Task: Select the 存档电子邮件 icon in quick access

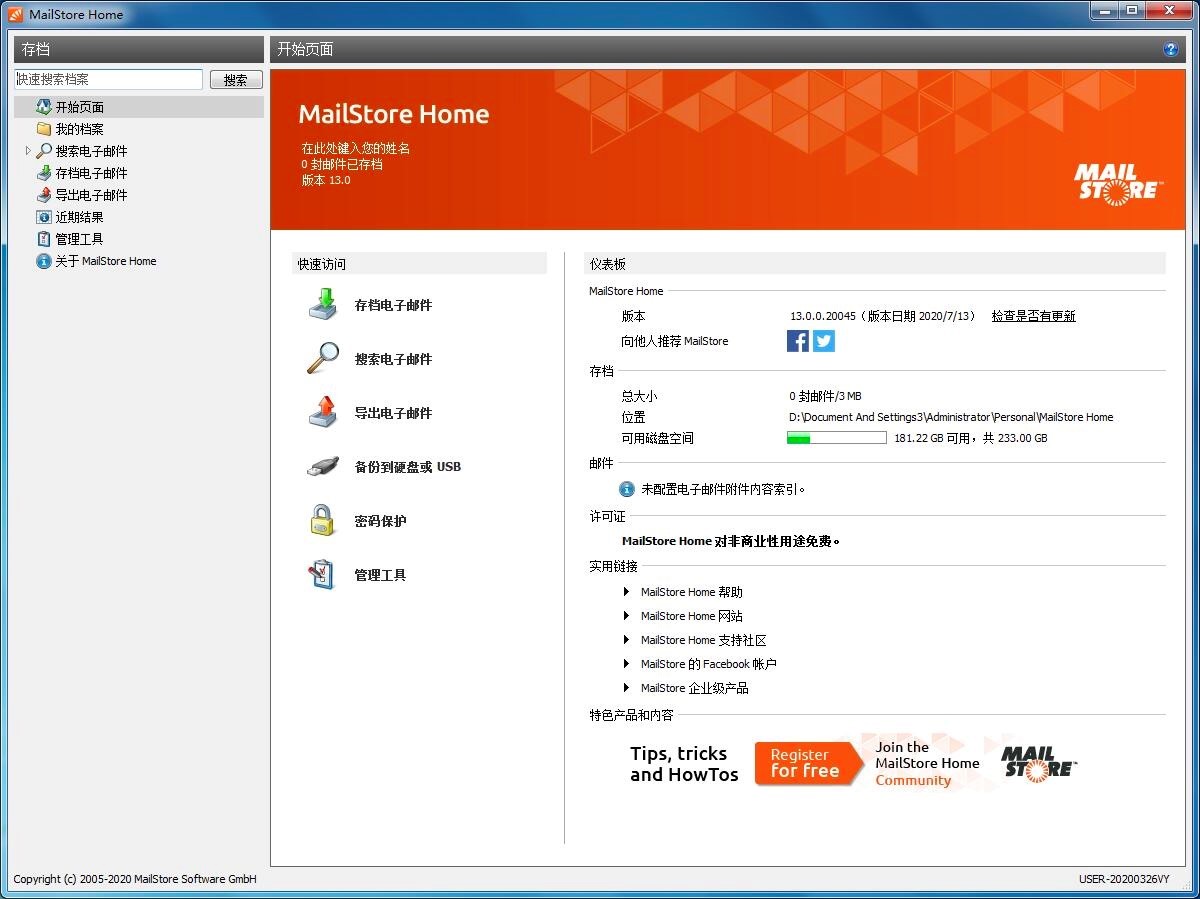Action: tap(321, 304)
